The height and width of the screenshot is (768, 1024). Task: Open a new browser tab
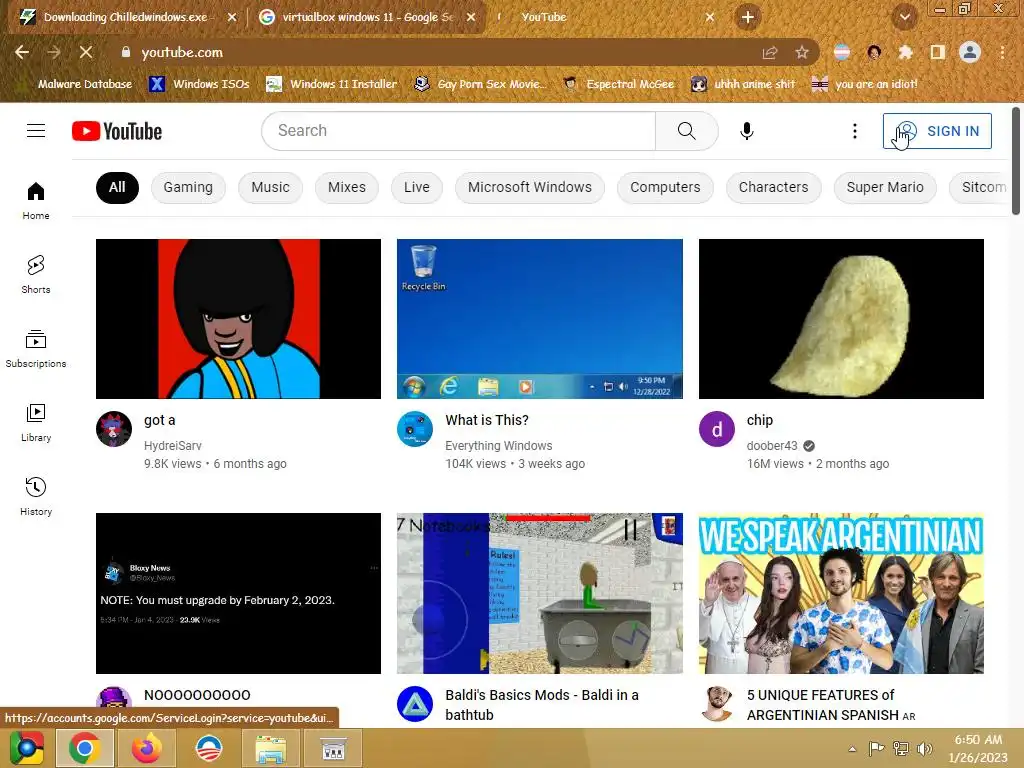[748, 17]
